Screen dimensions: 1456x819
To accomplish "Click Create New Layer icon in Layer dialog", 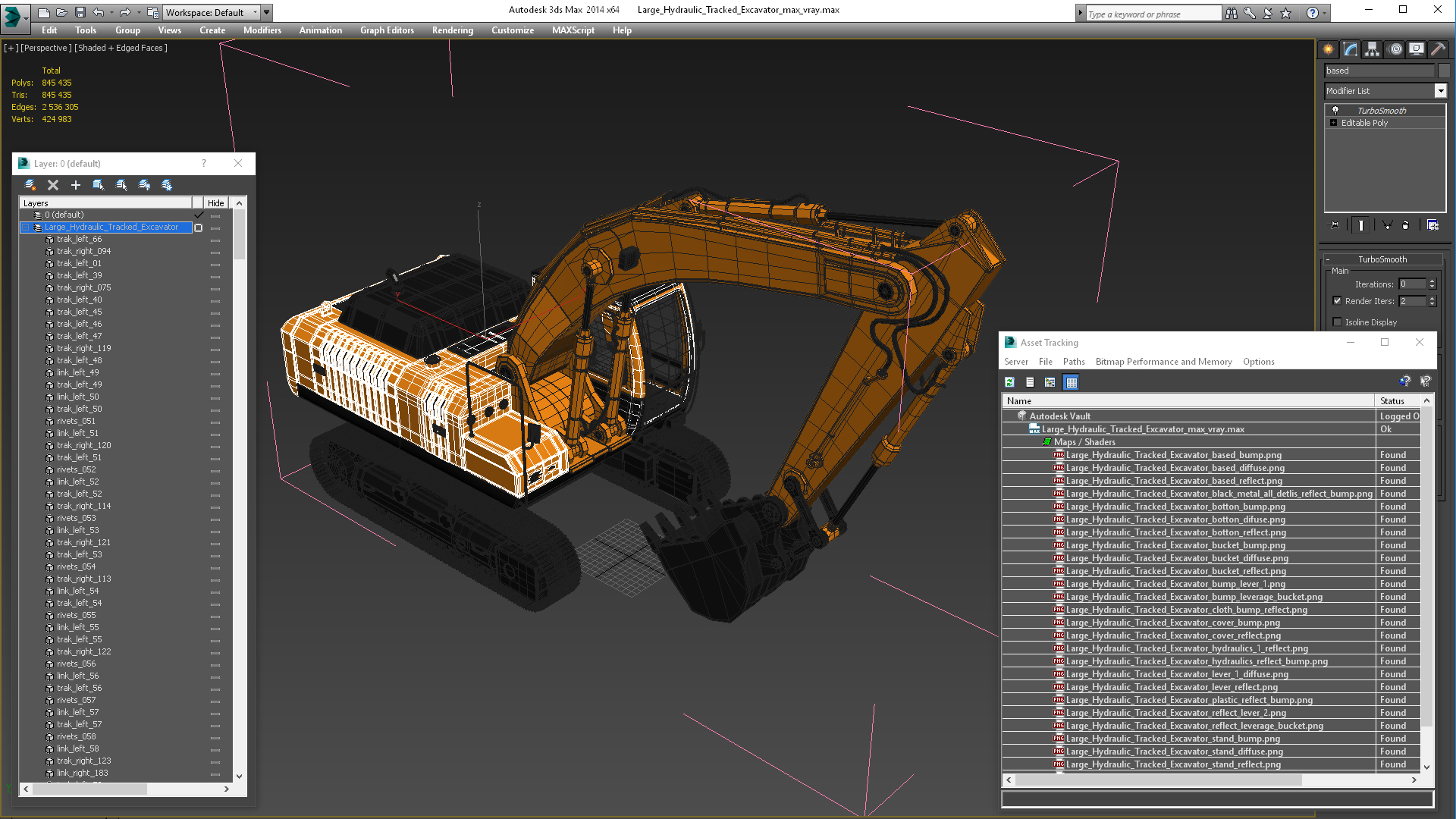I will tap(30, 185).
